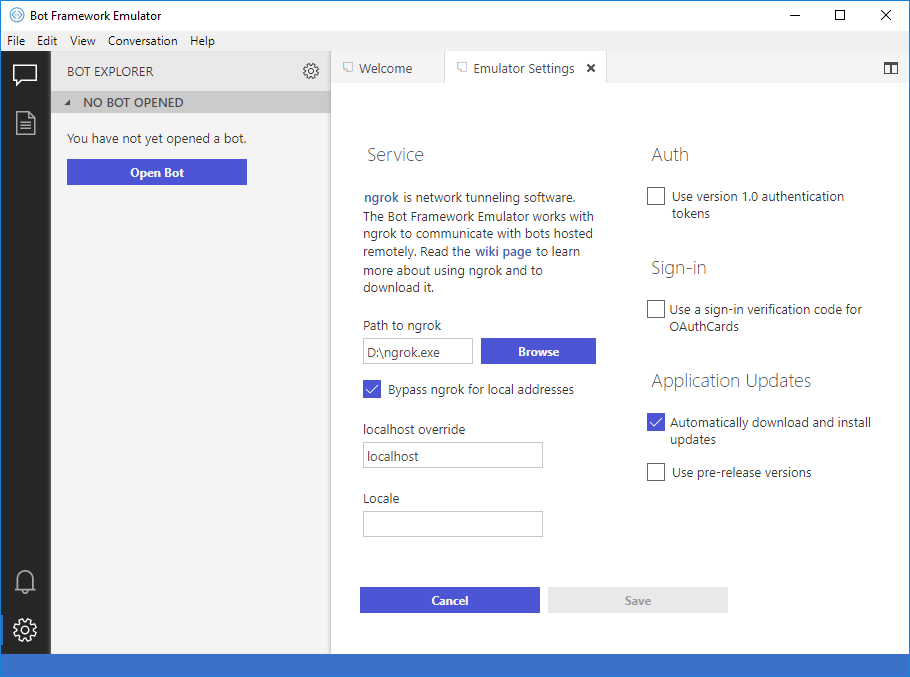Click the Save button
910x677 pixels.
[638, 600]
